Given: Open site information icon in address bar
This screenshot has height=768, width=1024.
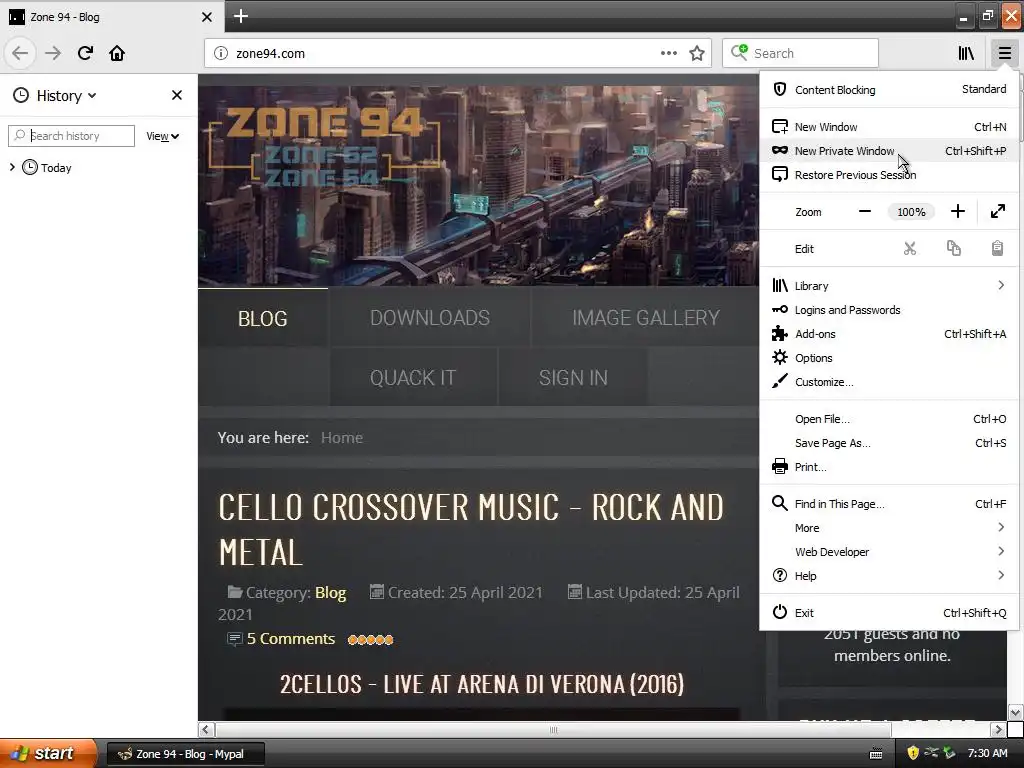Looking at the screenshot, I should [221, 54].
